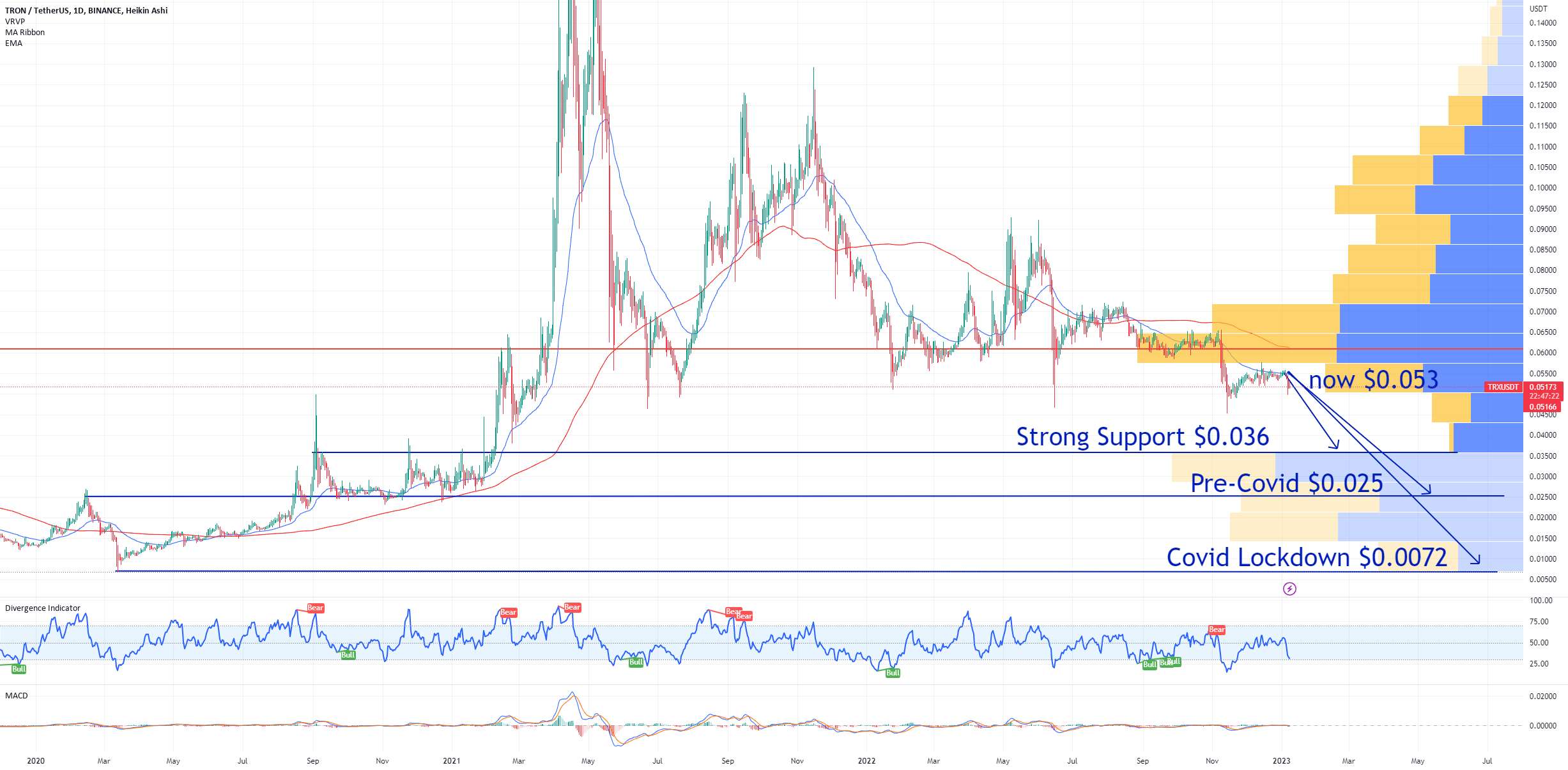The height and width of the screenshot is (770, 1568).
Task: Click the Bear label above Sep 2020
Action: [316, 608]
